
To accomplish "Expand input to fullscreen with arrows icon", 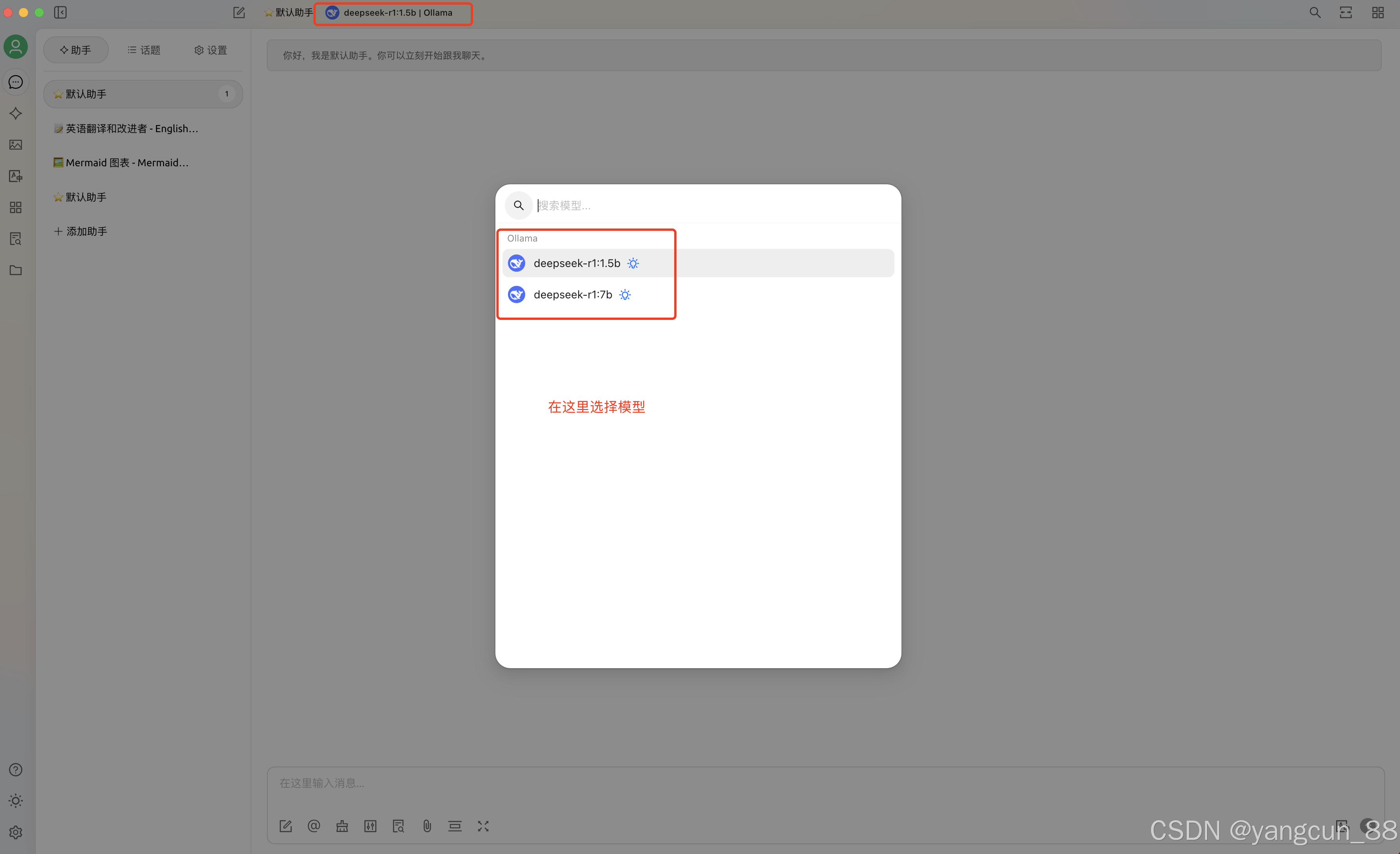I will point(483,825).
